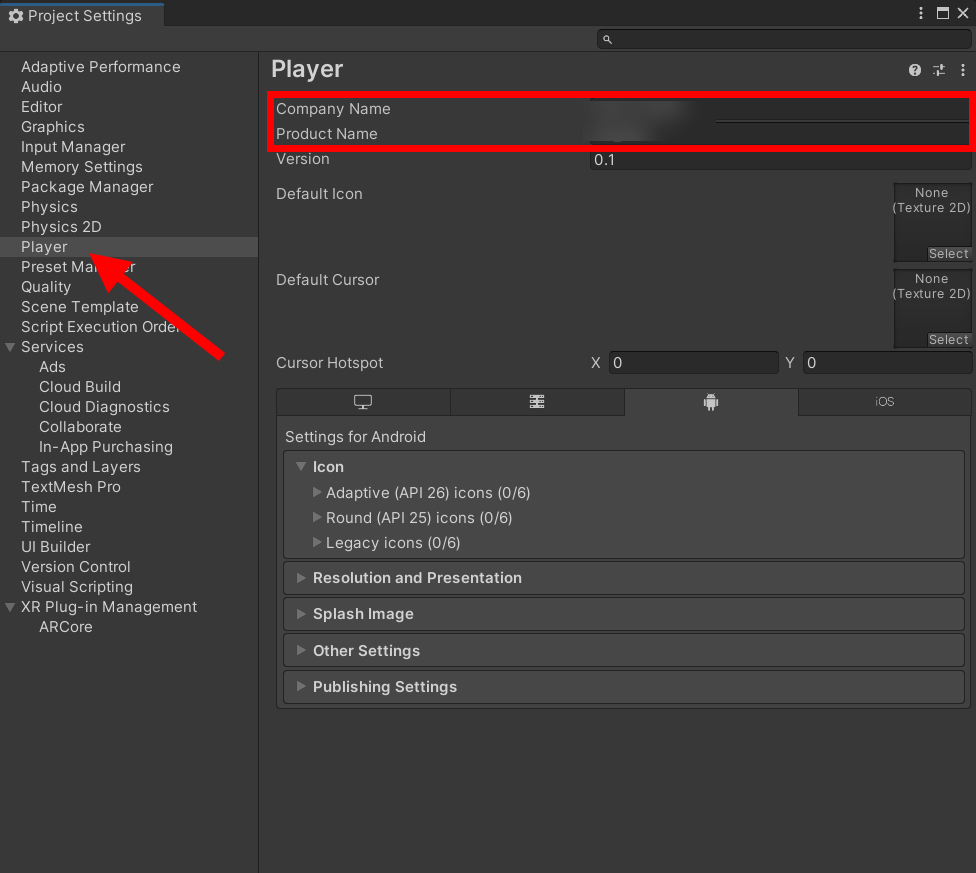Open the Graphics settings
This screenshot has width=976, height=873.
53,127
